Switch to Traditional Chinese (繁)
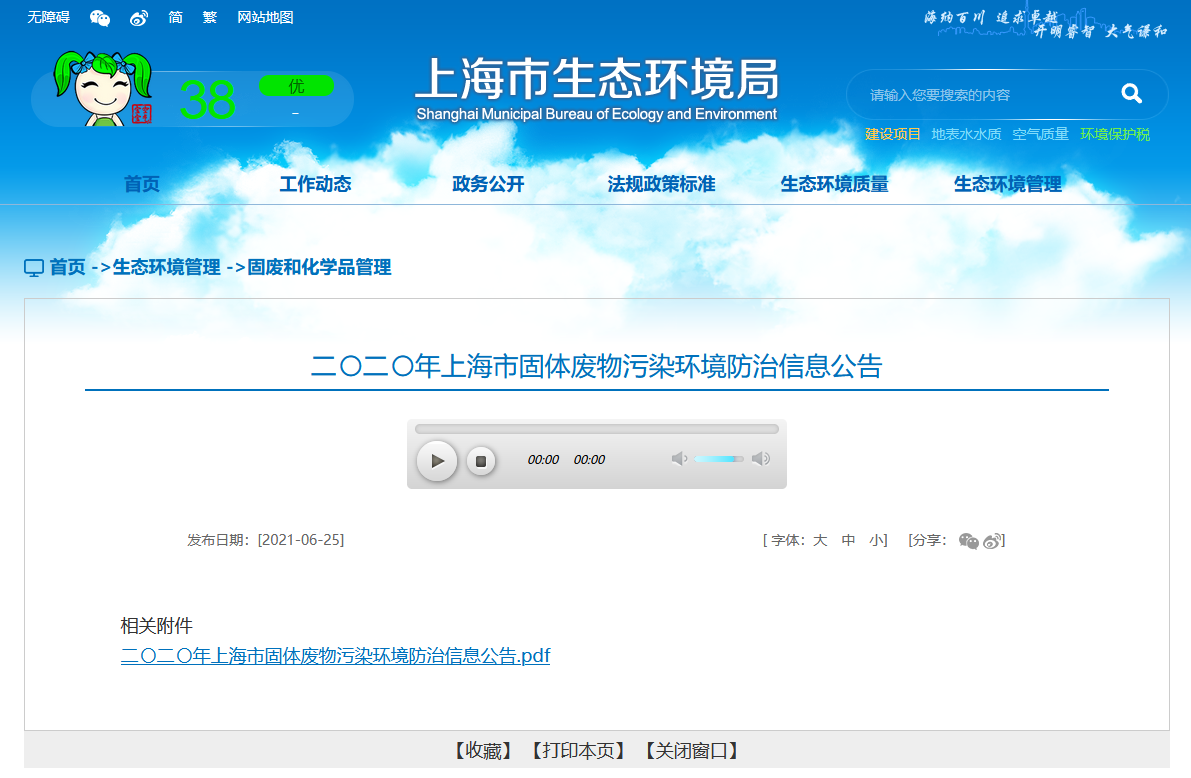Screen dimensions: 1191x778 [x=209, y=18]
